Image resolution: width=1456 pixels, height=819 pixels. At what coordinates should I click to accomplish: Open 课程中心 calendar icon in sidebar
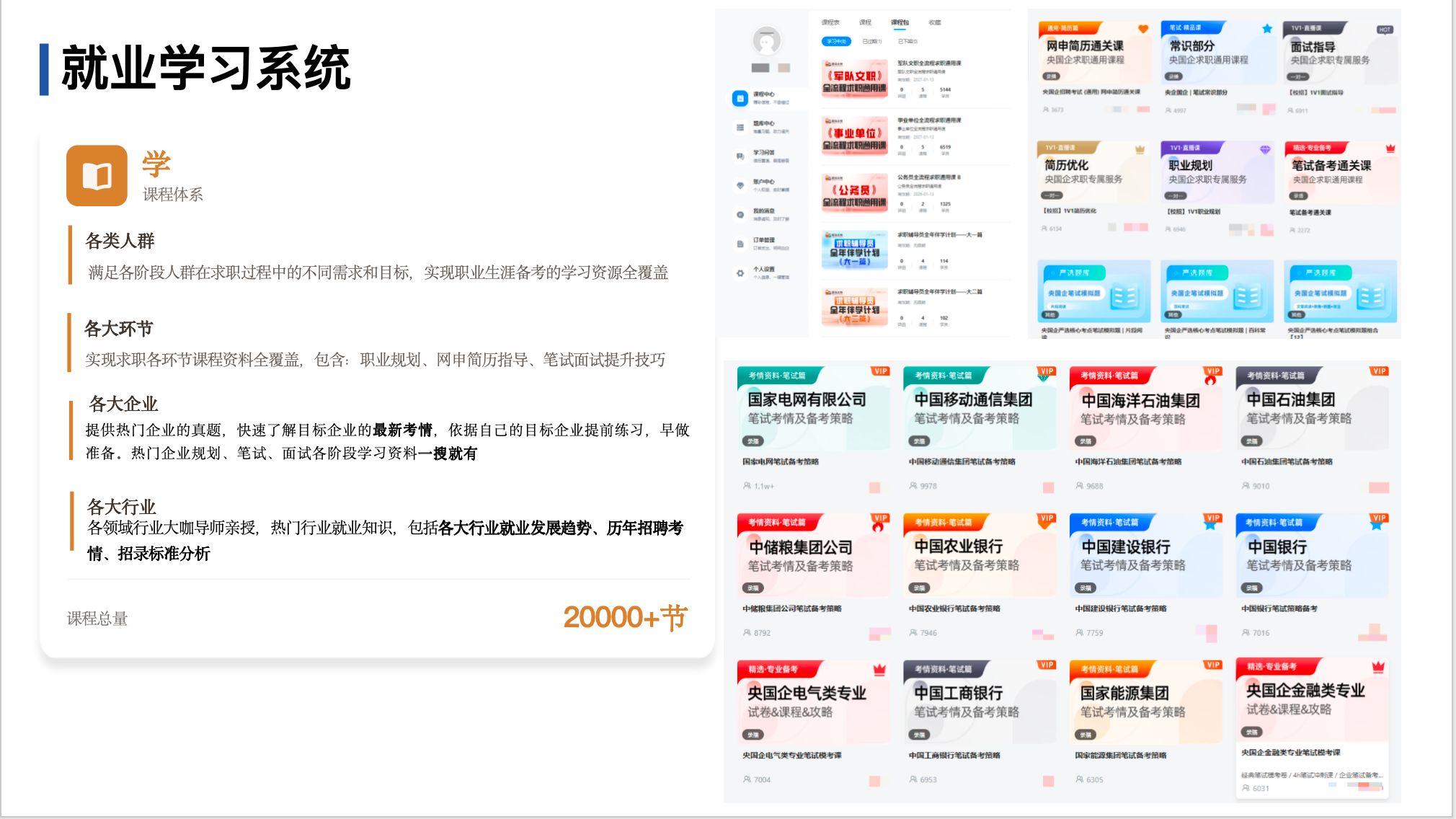pos(740,98)
